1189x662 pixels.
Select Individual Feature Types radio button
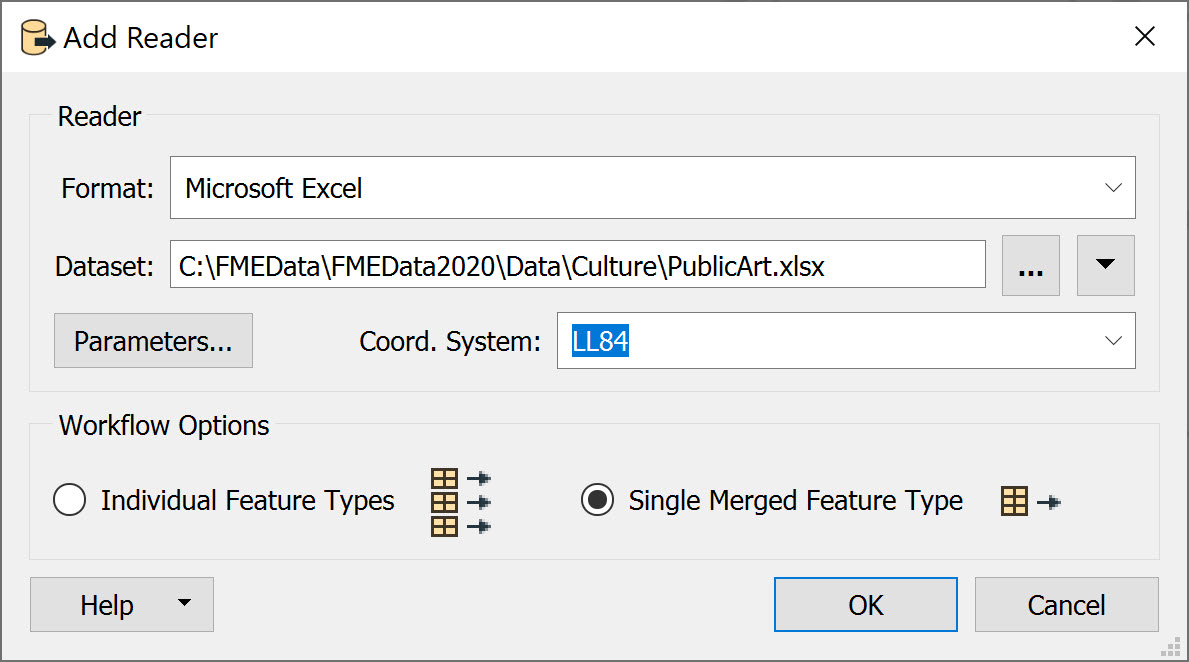pos(70,500)
